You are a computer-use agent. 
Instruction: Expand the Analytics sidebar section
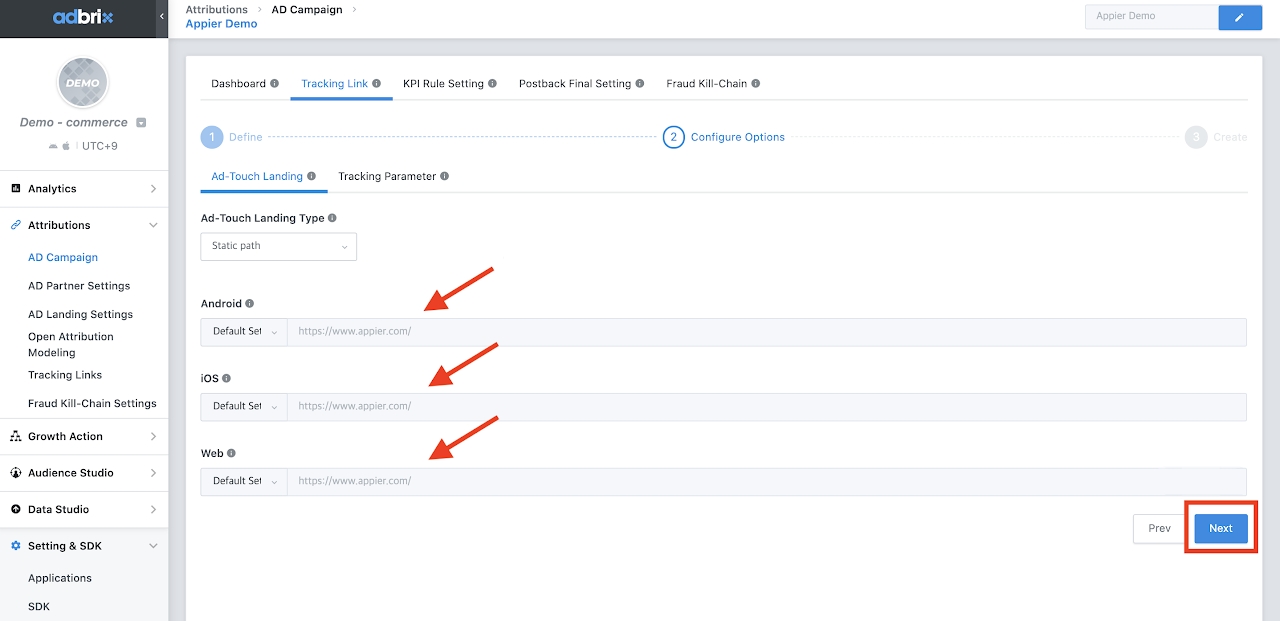pyautogui.click(x=84, y=189)
